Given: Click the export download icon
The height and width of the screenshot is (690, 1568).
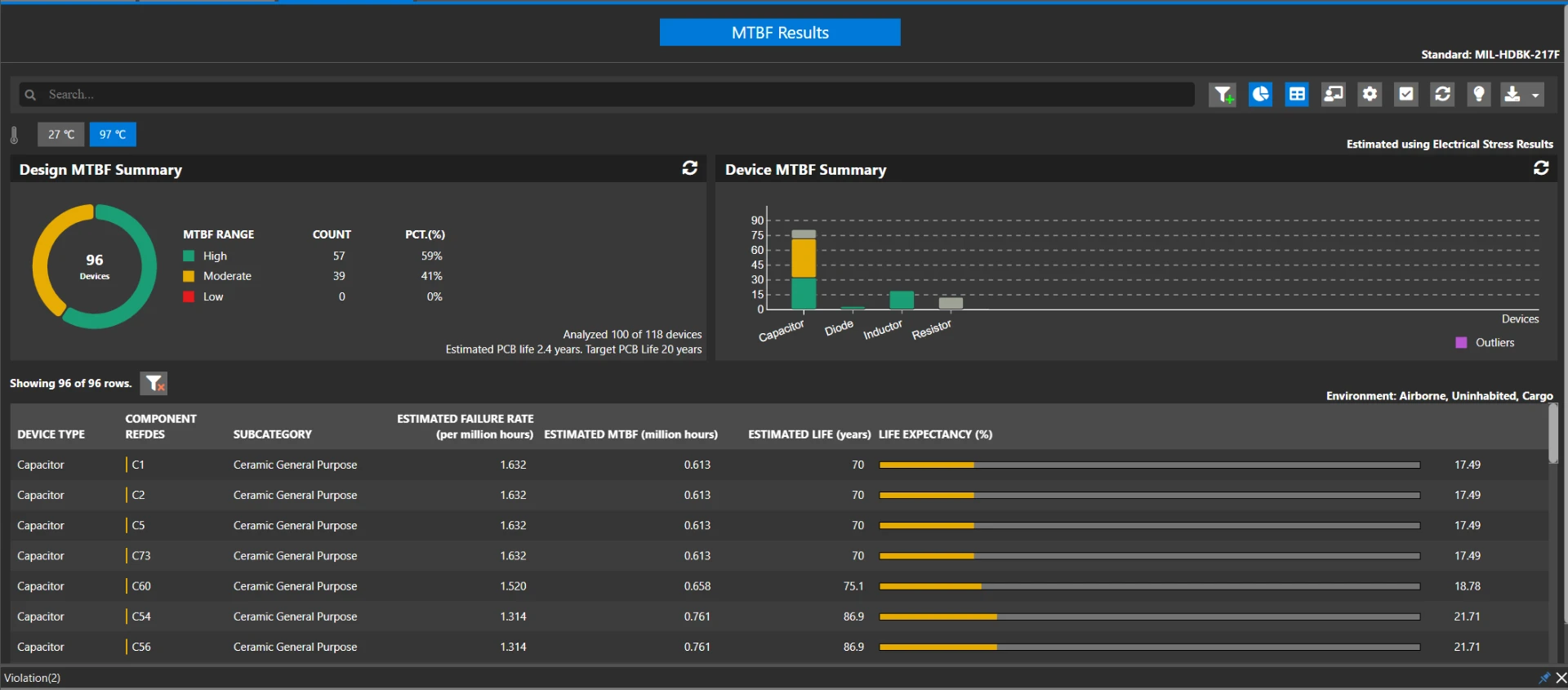Looking at the screenshot, I should (x=1512, y=95).
